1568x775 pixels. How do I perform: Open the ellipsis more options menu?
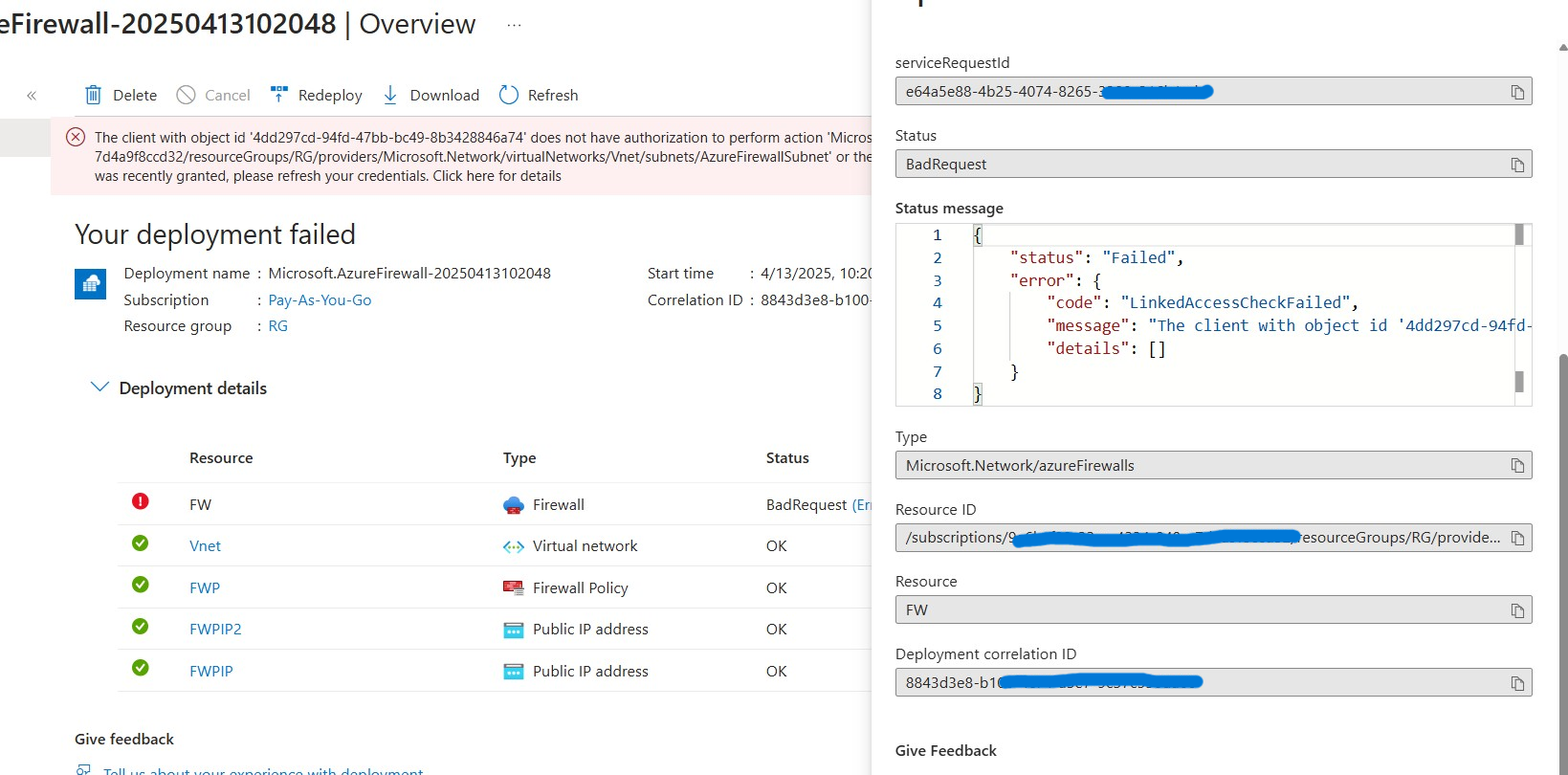[x=515, y=25]
